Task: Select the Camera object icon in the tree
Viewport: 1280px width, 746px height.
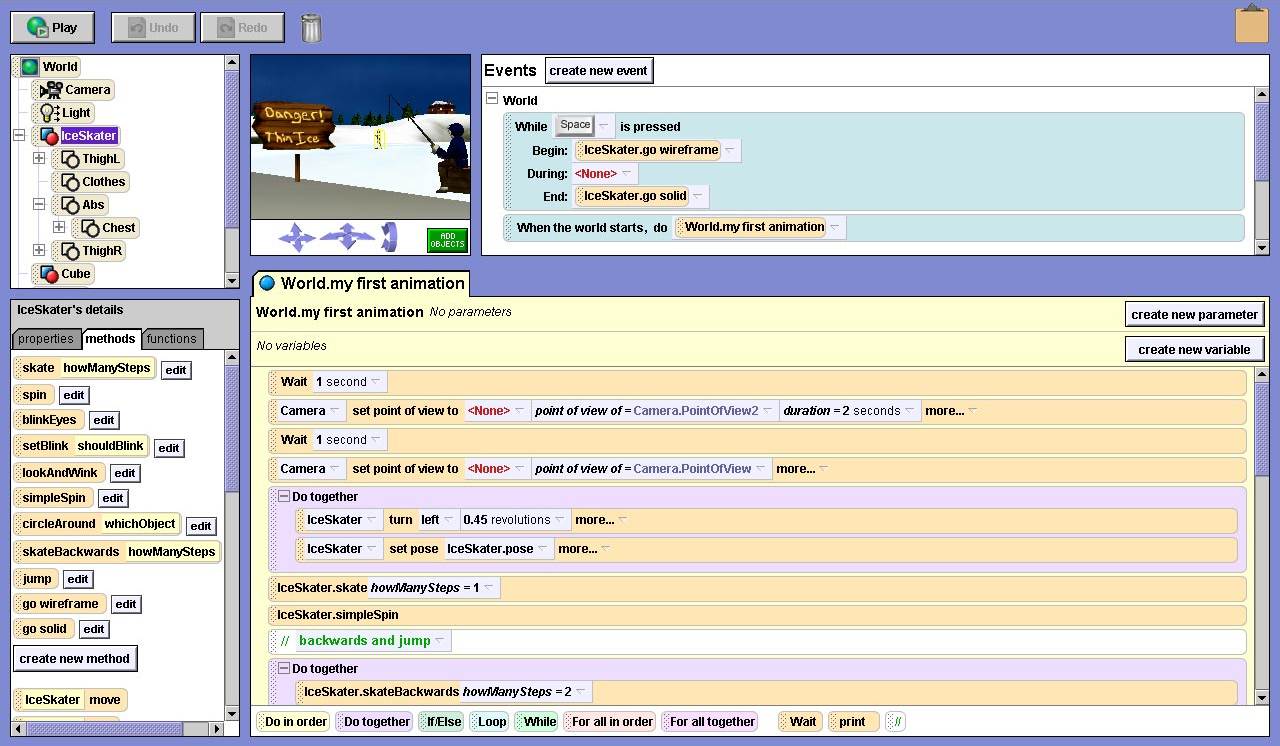Action: 51,90
